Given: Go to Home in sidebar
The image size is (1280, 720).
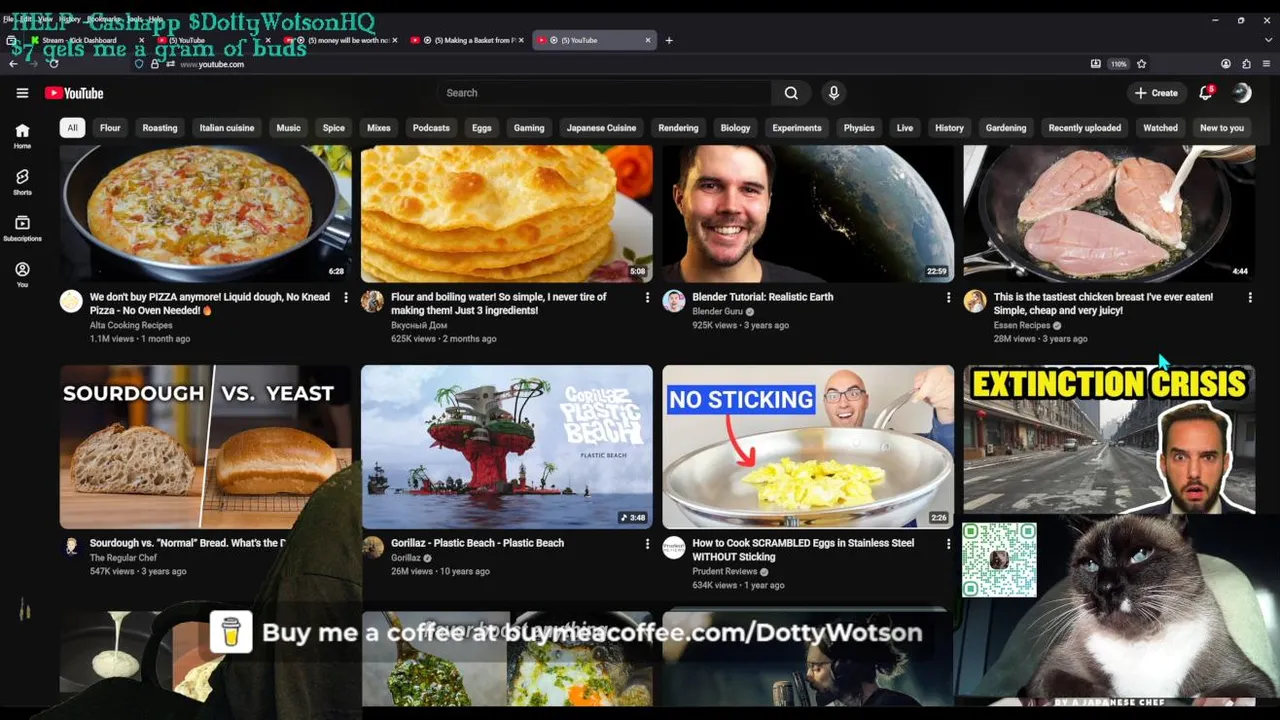Looking at the screenshot, I should [x=22, y=136].
